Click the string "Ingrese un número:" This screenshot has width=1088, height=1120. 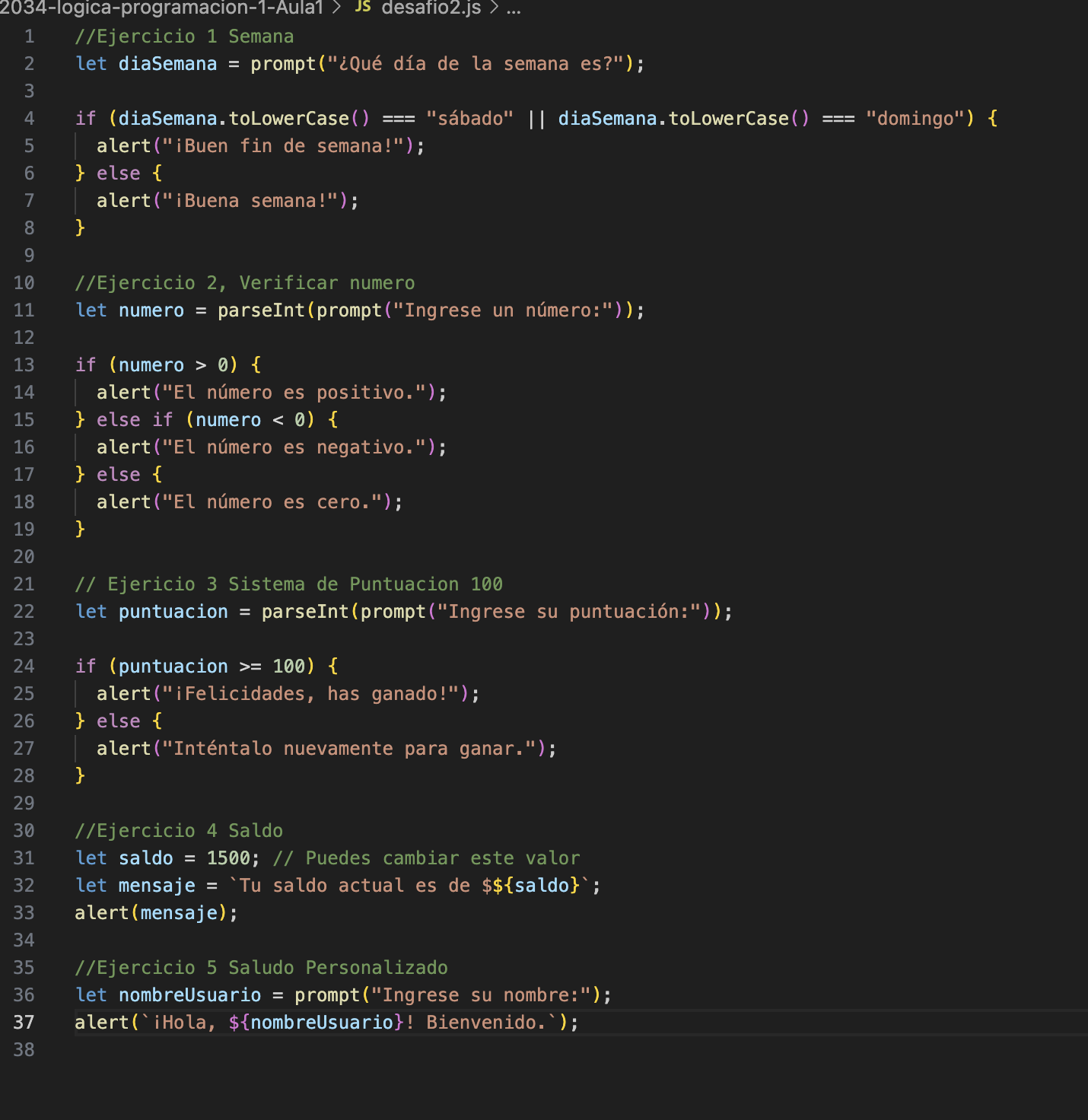503,310
